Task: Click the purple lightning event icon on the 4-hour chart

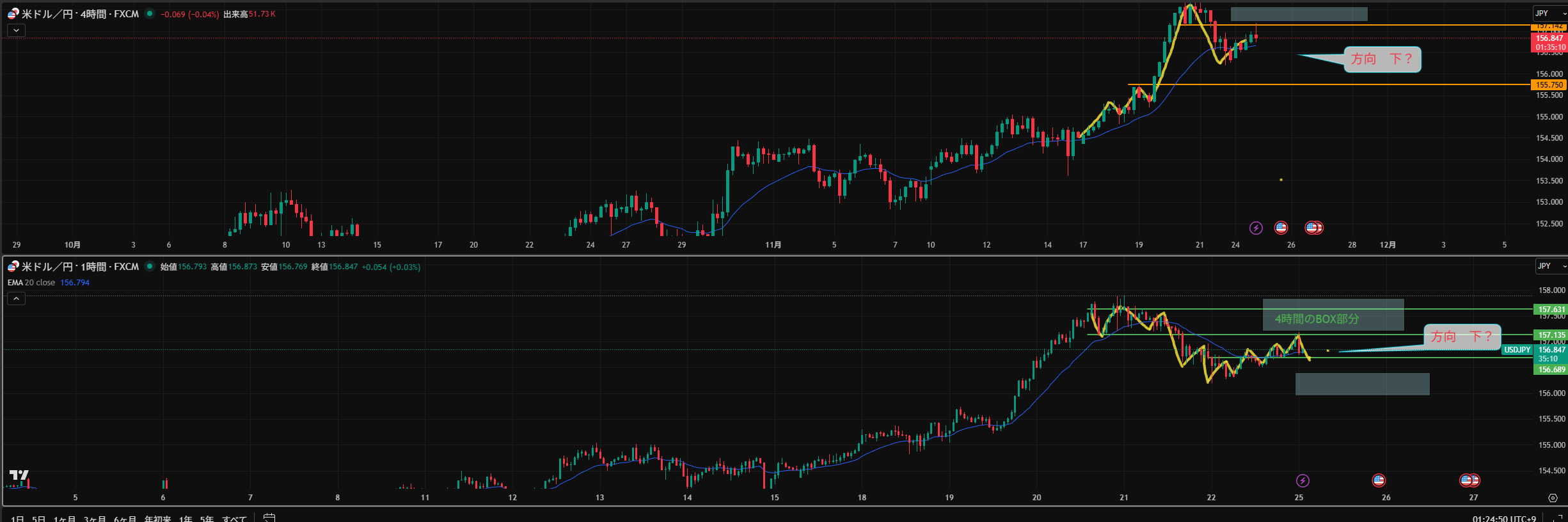Action: point(1256,228)
